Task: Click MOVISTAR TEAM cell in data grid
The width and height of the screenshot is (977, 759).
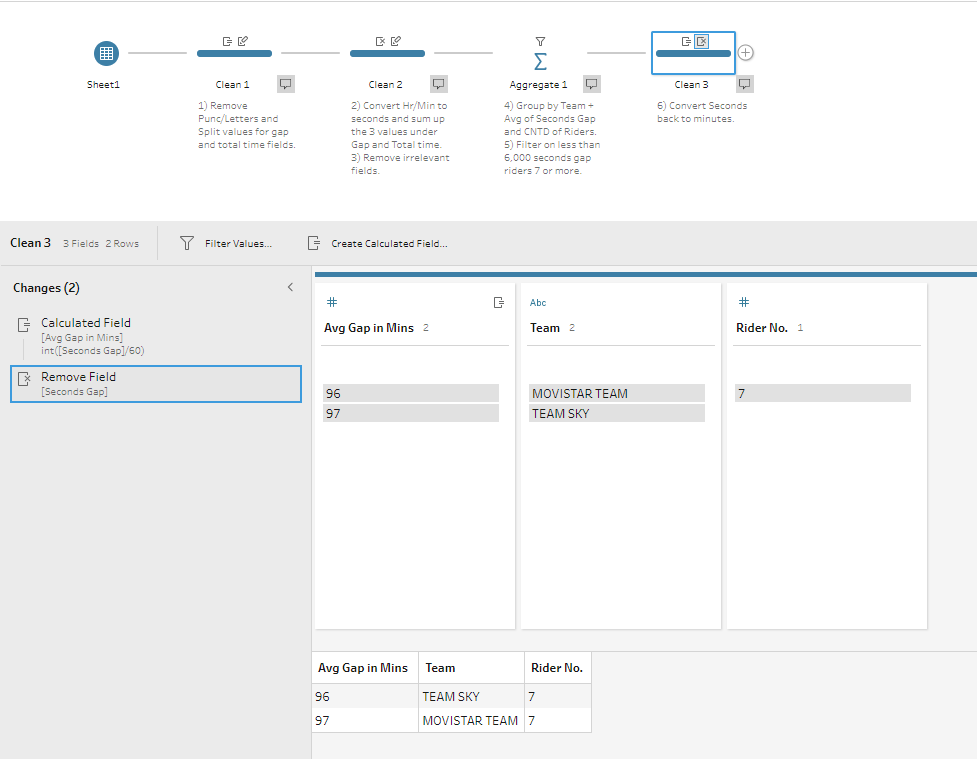Action: [x=472, y=720]
